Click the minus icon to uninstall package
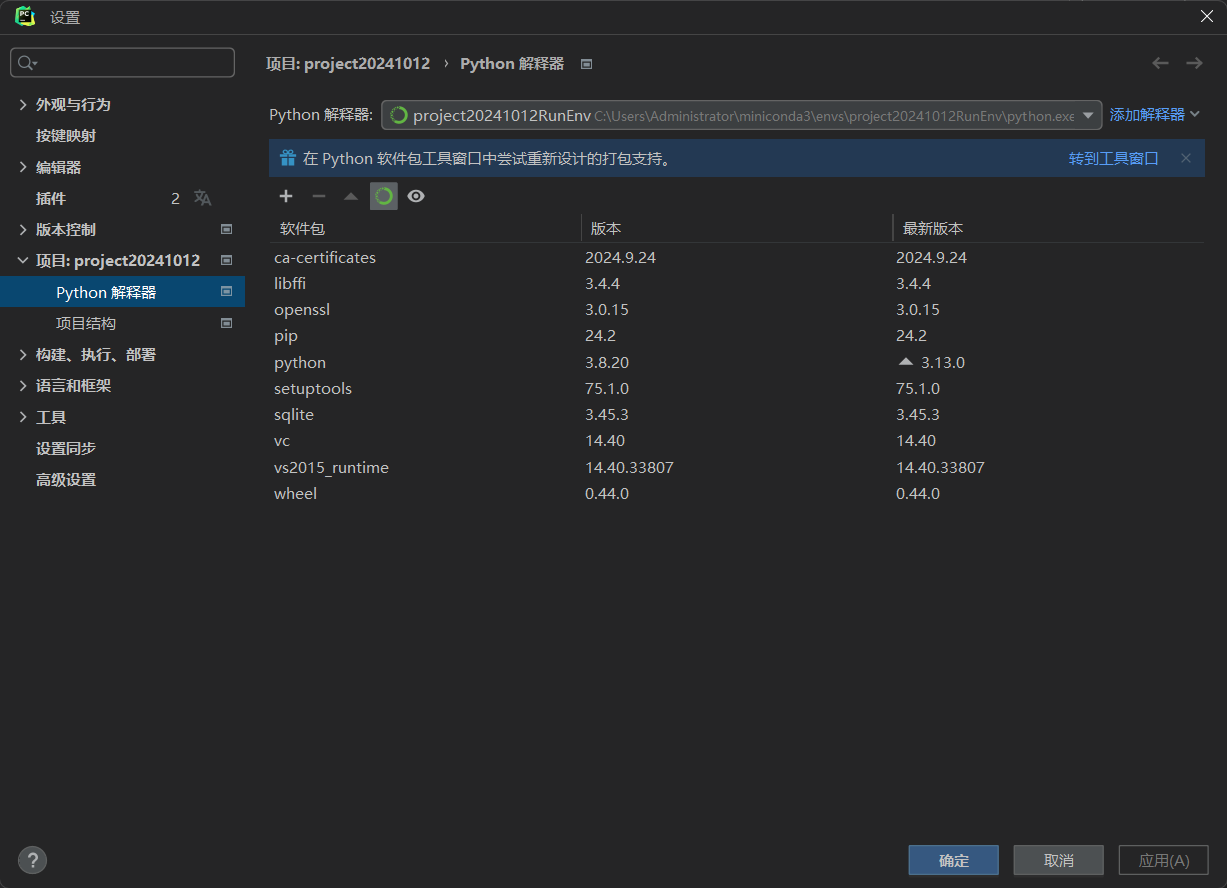Image resolution: width=1227 pixels, height=888 pixels. pyautogui.click(x=319, y=196)
